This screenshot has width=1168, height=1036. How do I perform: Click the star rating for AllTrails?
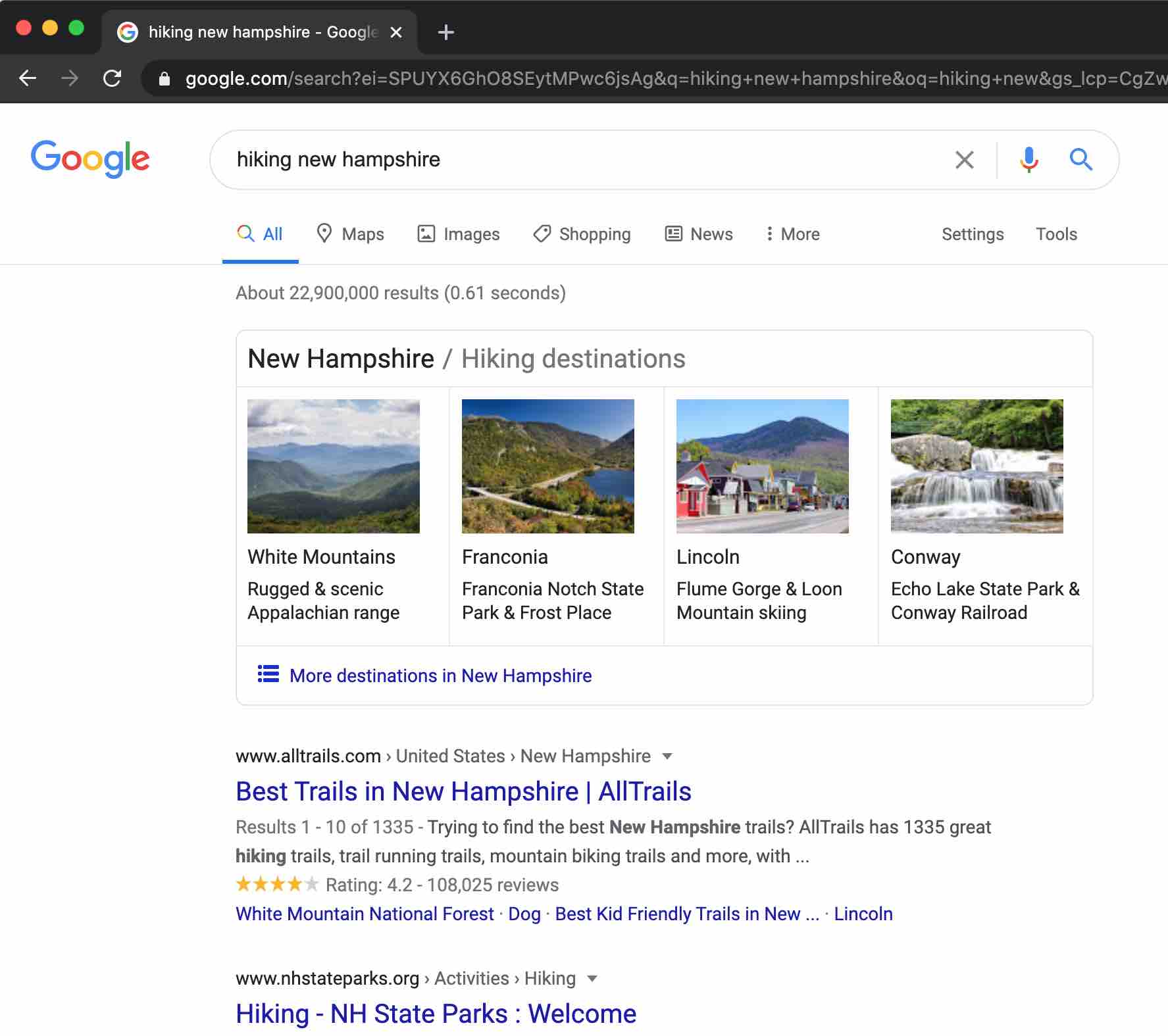[x=277, y=884]
